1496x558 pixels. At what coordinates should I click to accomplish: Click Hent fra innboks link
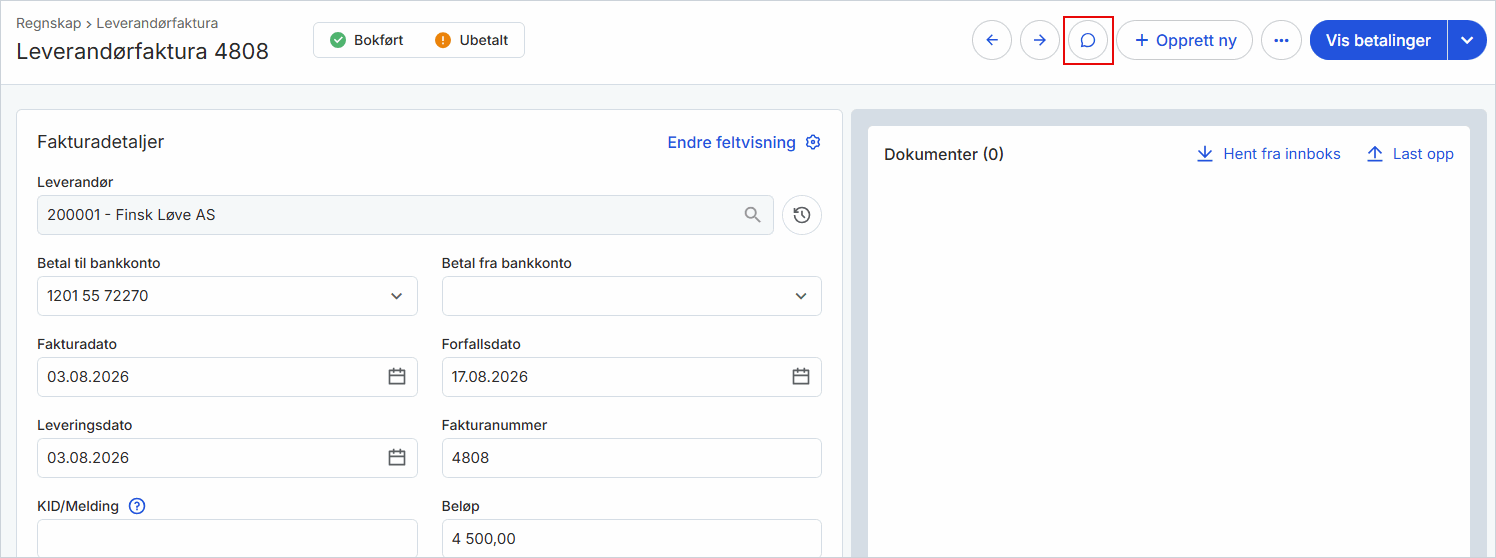click(1269, 154)
